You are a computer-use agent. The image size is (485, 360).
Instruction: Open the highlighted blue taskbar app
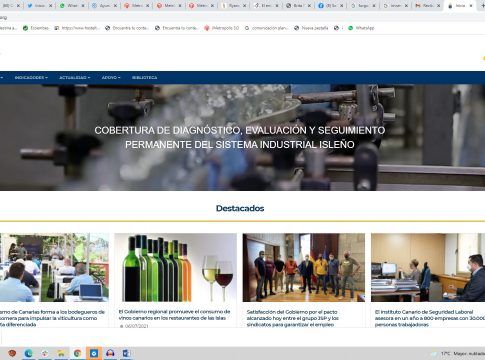(x=94, y=353)
